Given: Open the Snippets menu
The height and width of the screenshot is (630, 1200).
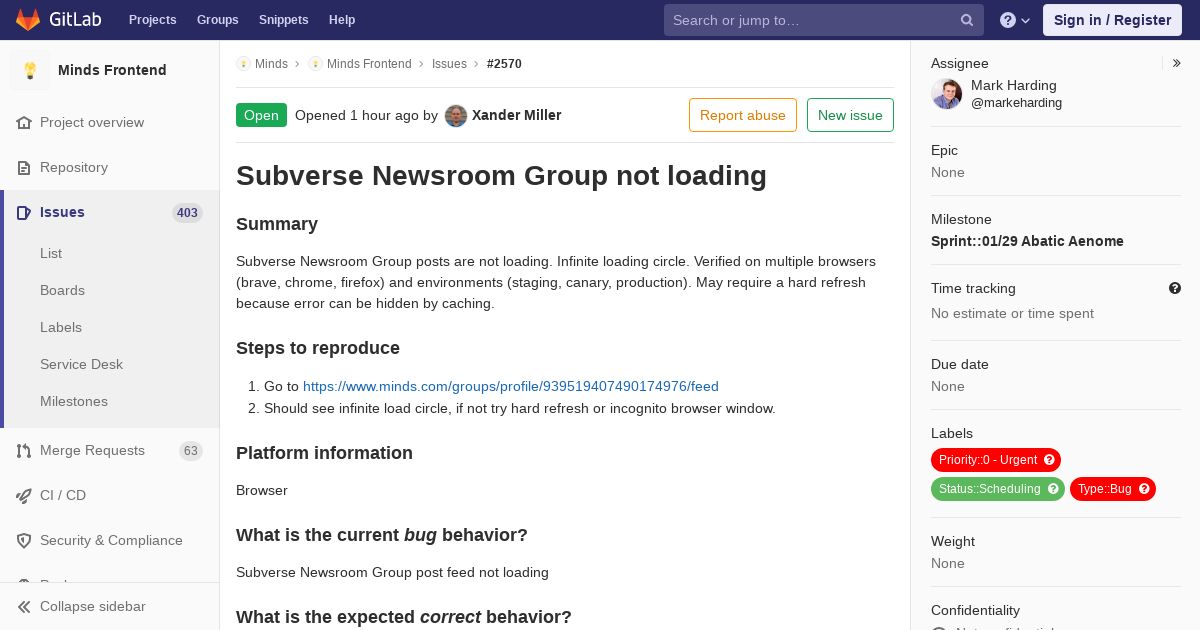Looking at the screenshot, I should point(284,20).
